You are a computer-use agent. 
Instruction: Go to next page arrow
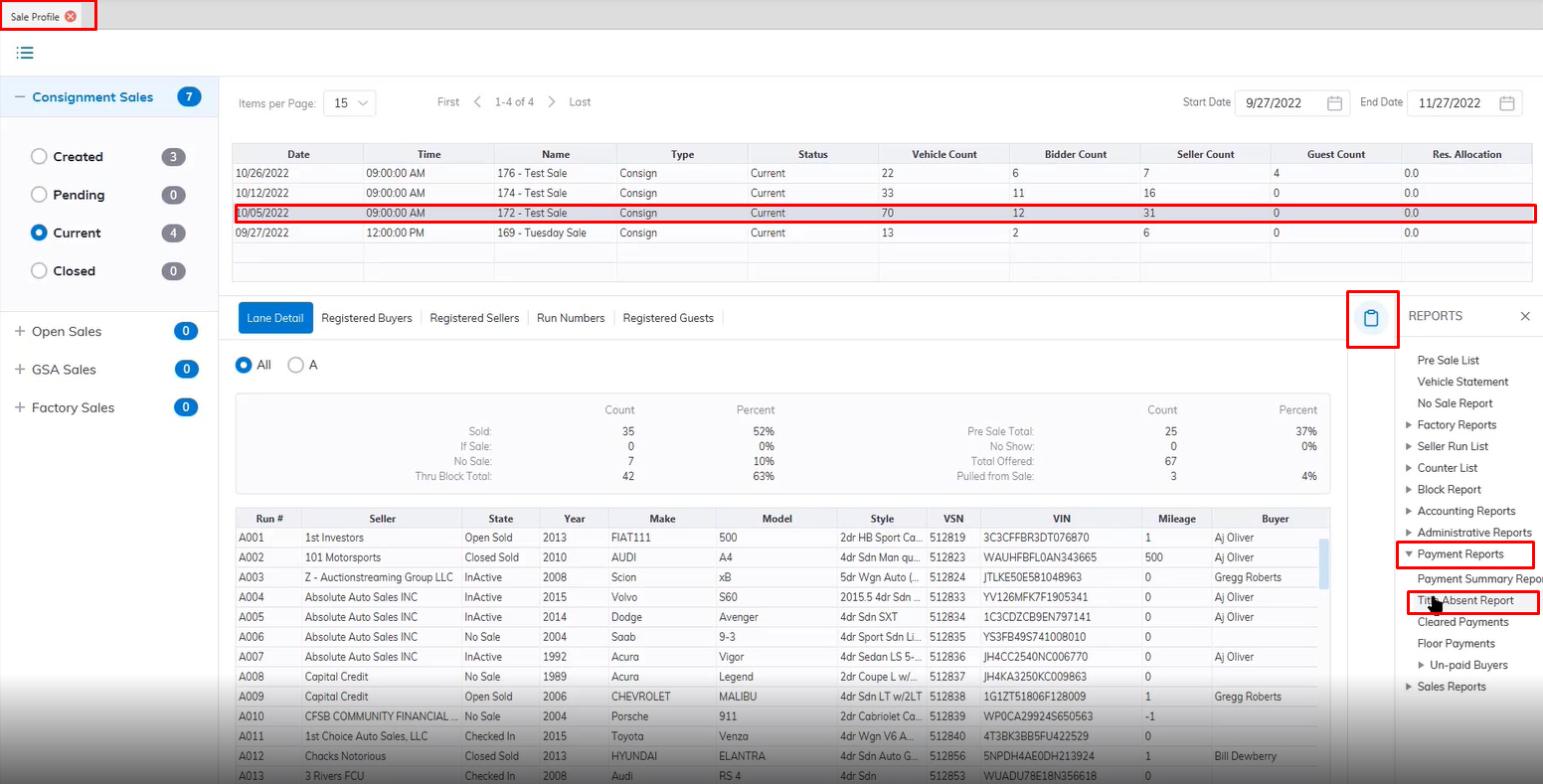tap(552, 102)
